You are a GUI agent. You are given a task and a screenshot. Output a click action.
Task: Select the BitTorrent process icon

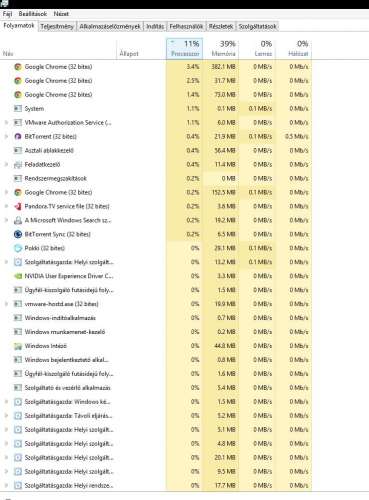click(18, 136)
